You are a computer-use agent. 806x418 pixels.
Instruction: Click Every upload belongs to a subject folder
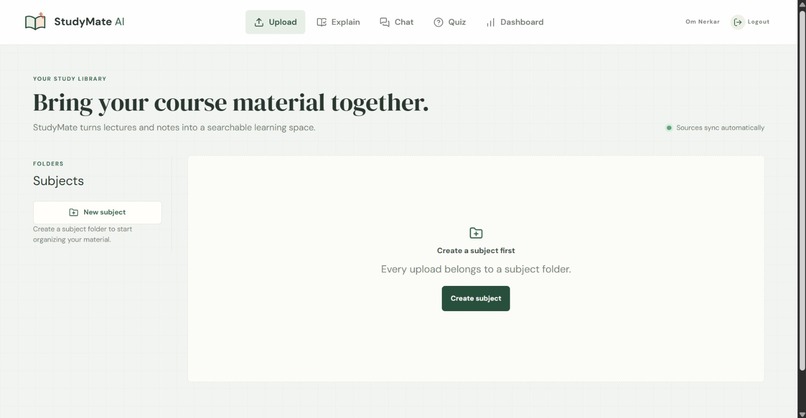[475, 269]
